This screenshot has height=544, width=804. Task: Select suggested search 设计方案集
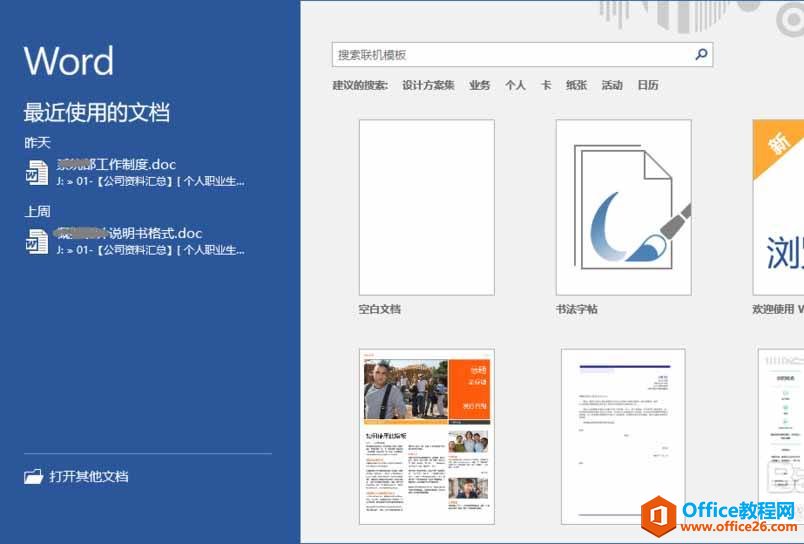tap(428, 85)
